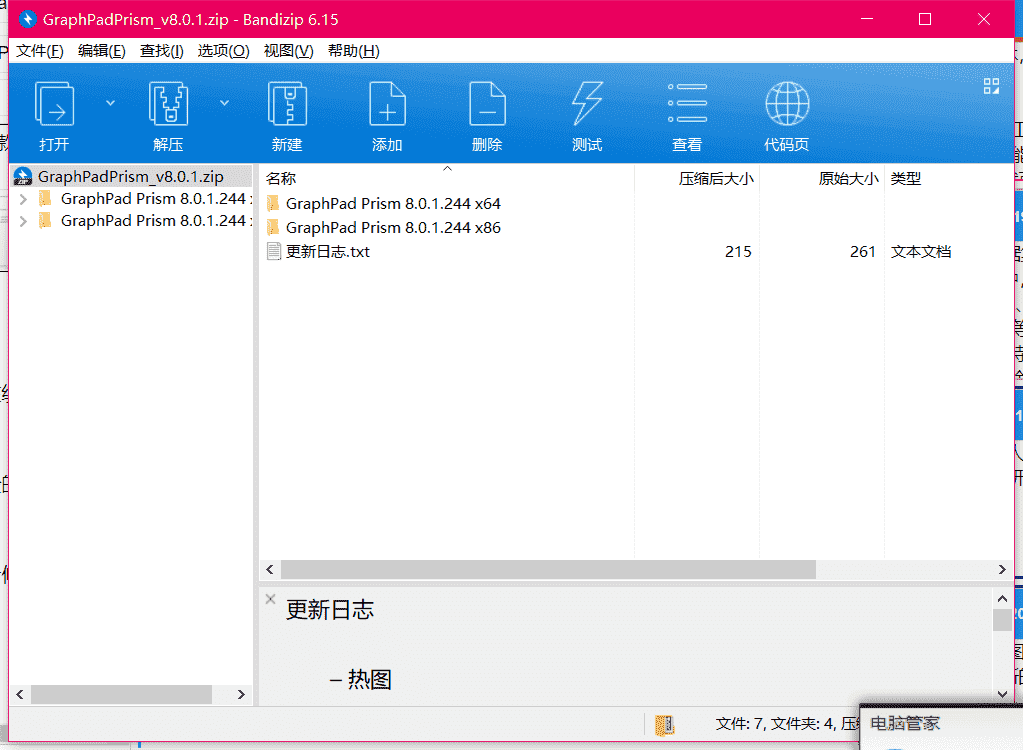Viewport: 1023px width, 750px height.
Task: Click tree panel horizontal scrollbar thumb
Action: coord(121,695)
